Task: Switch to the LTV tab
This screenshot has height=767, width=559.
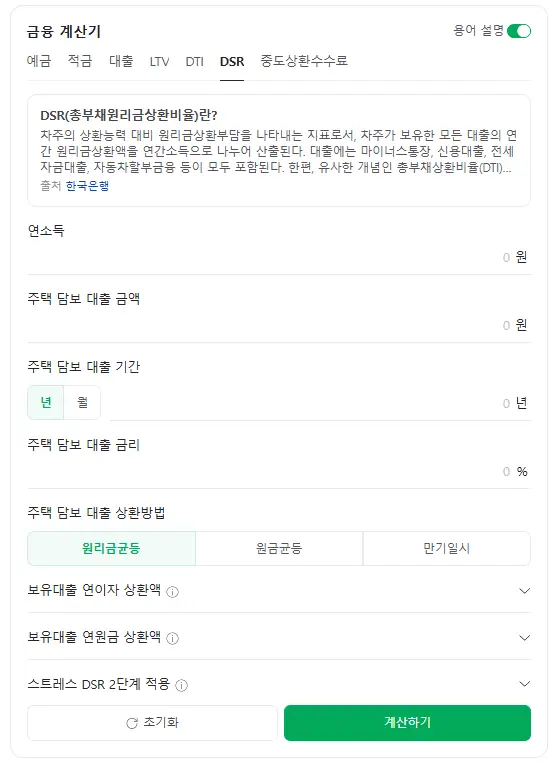Action: [x=159, y=62]
